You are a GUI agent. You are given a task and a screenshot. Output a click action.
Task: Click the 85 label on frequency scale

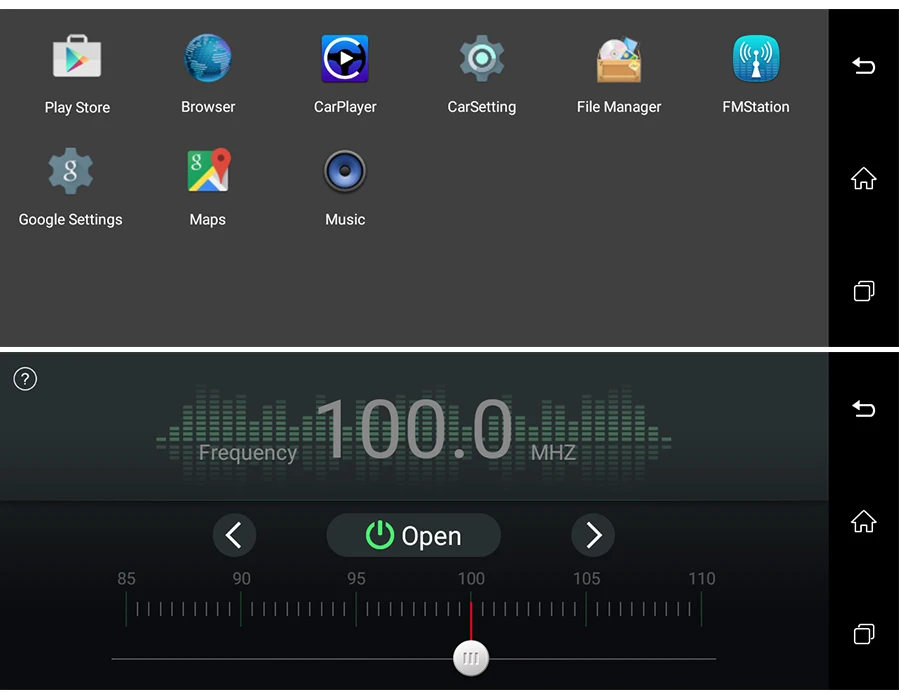[126, 579]
